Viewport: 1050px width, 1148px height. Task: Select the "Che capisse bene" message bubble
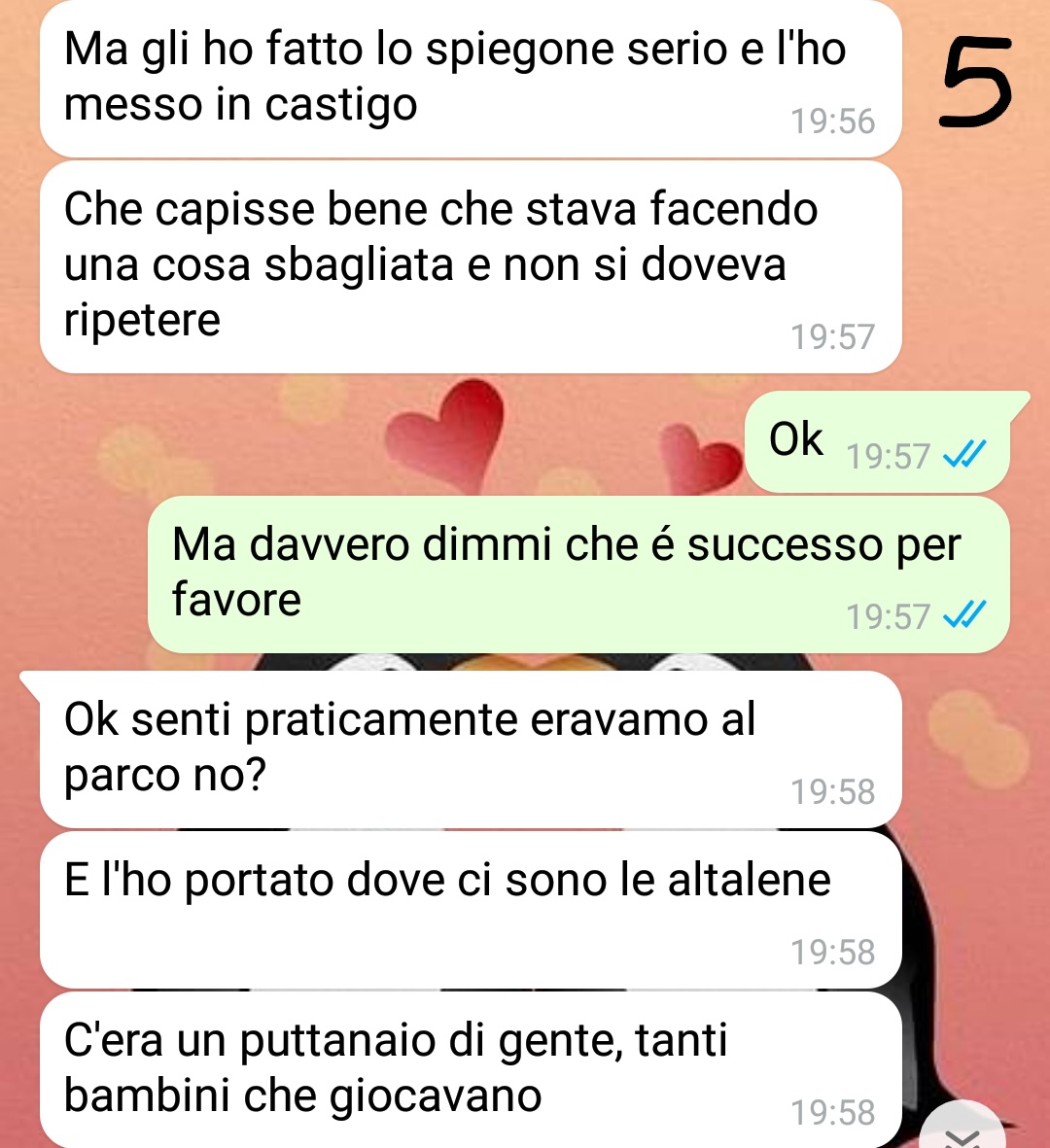[x=471, y=266]
